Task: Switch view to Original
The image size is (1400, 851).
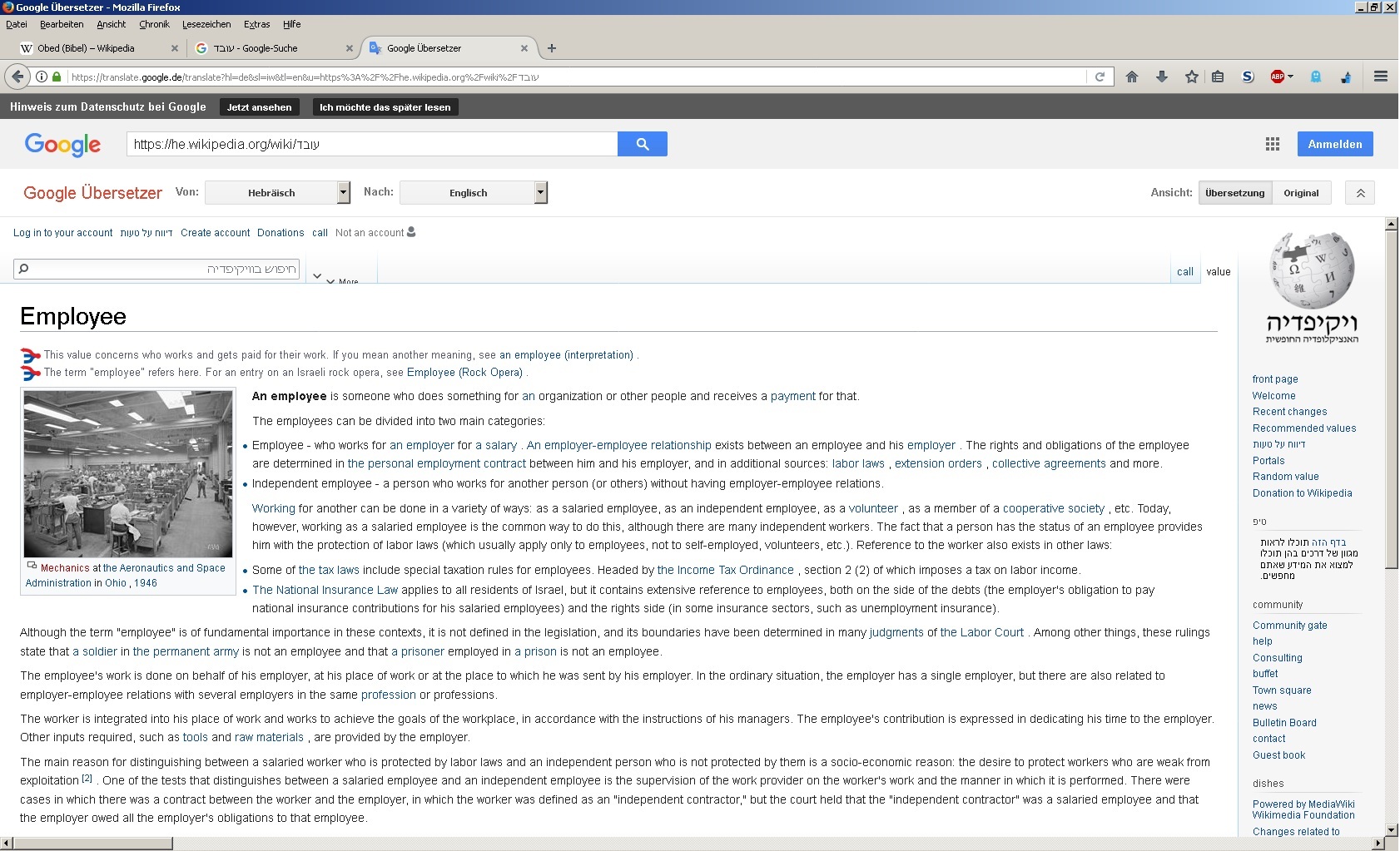Action: [1301, 193]
